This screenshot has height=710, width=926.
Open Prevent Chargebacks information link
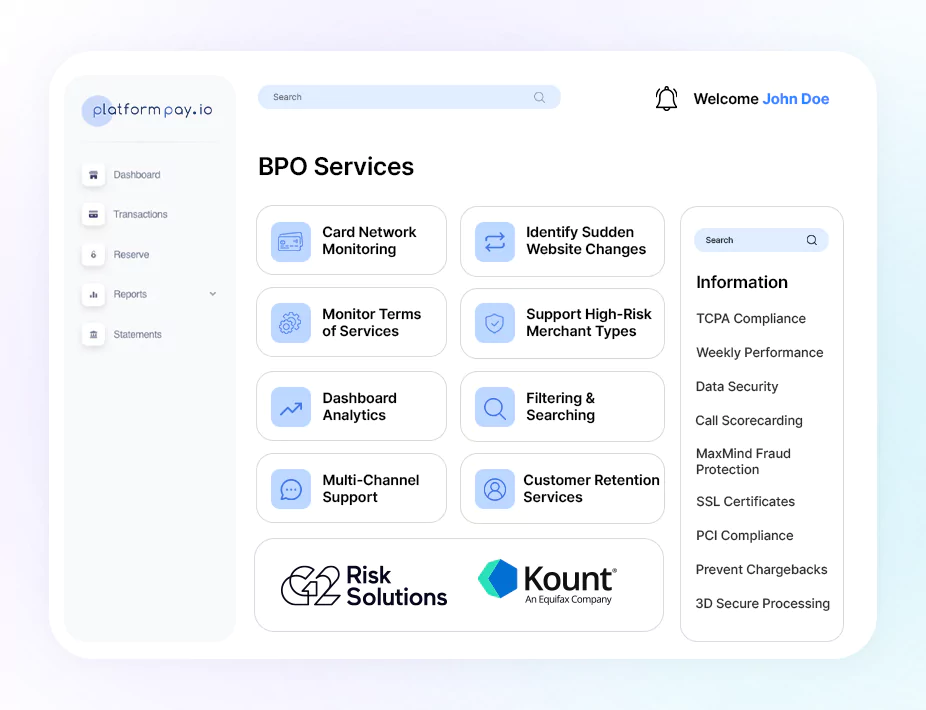coord(761,569)
